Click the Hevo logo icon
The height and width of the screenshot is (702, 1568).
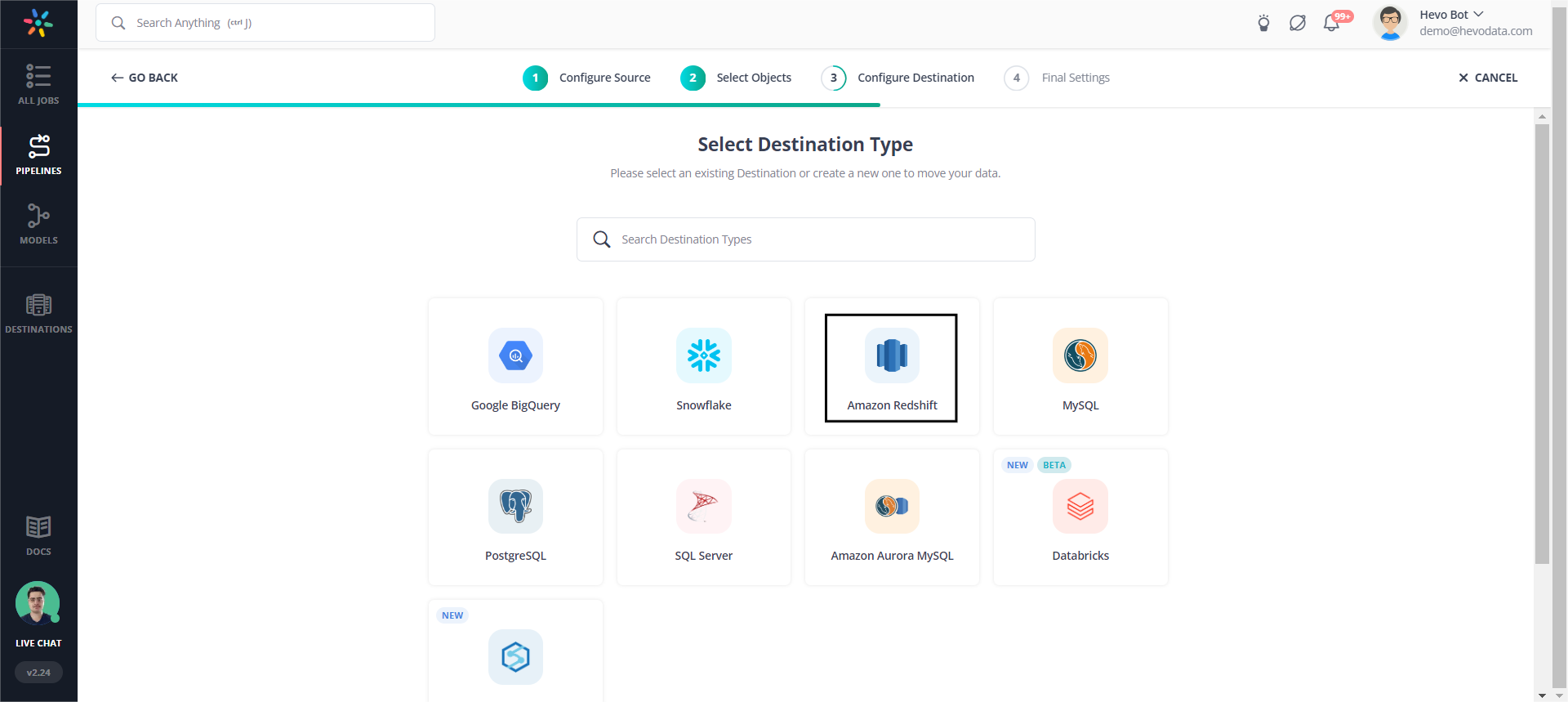[x=38, y=23]
